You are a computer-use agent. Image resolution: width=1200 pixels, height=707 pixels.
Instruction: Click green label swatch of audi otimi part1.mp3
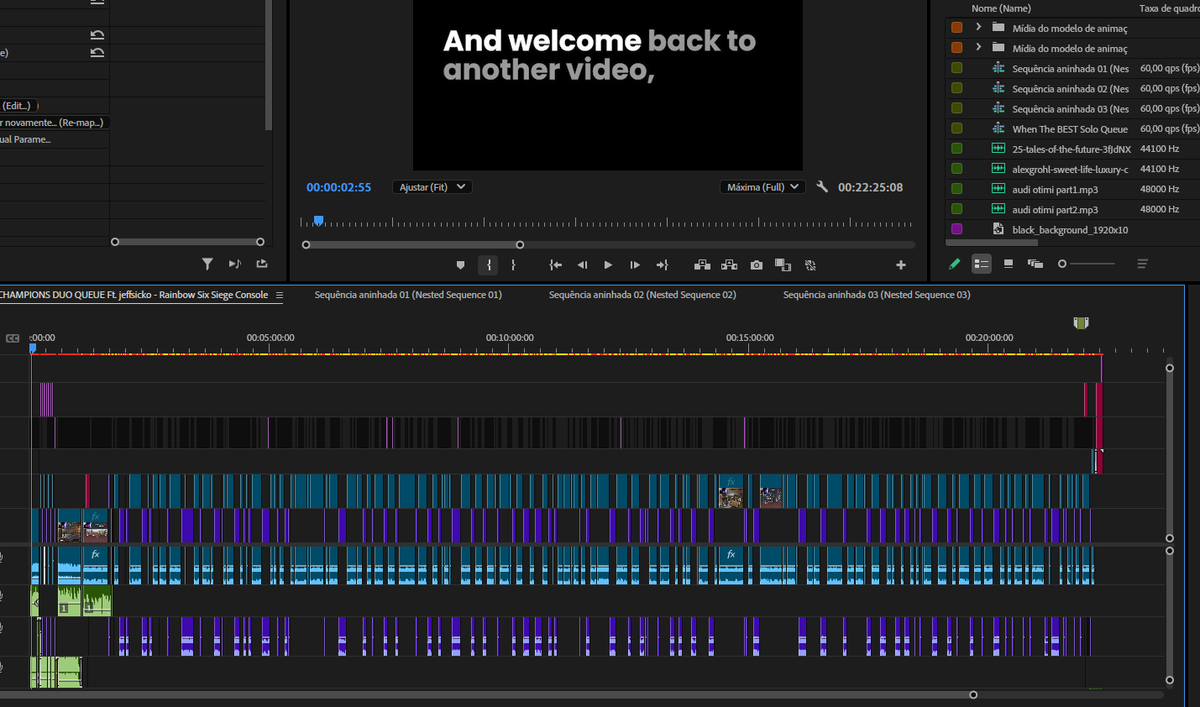[957, 189]
